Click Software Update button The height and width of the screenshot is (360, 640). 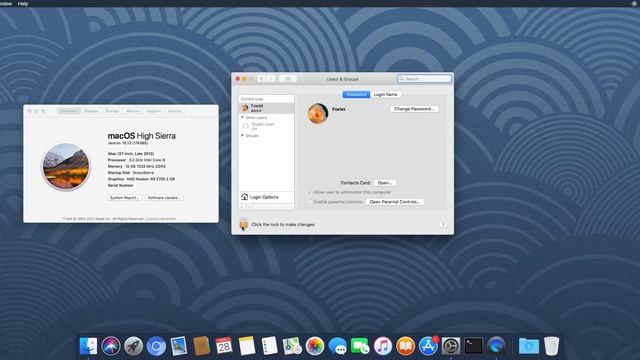click(164, 198)
